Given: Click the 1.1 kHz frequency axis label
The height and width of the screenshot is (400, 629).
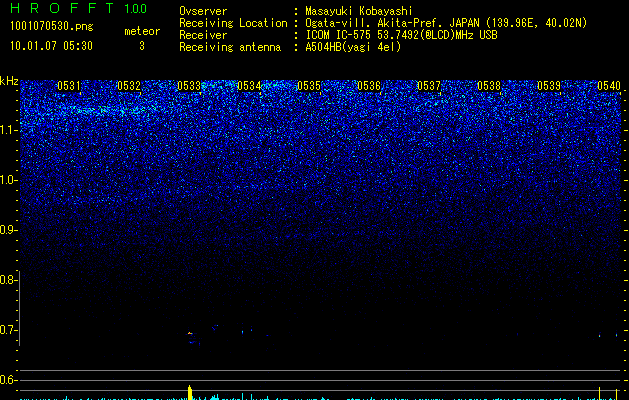Looking at the screenshot, I should 8,130.
